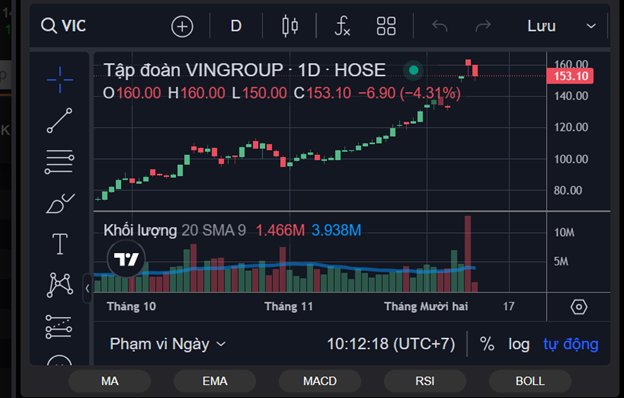Open the Fibonacci retracement tool
624x398 pixels.
59,162
